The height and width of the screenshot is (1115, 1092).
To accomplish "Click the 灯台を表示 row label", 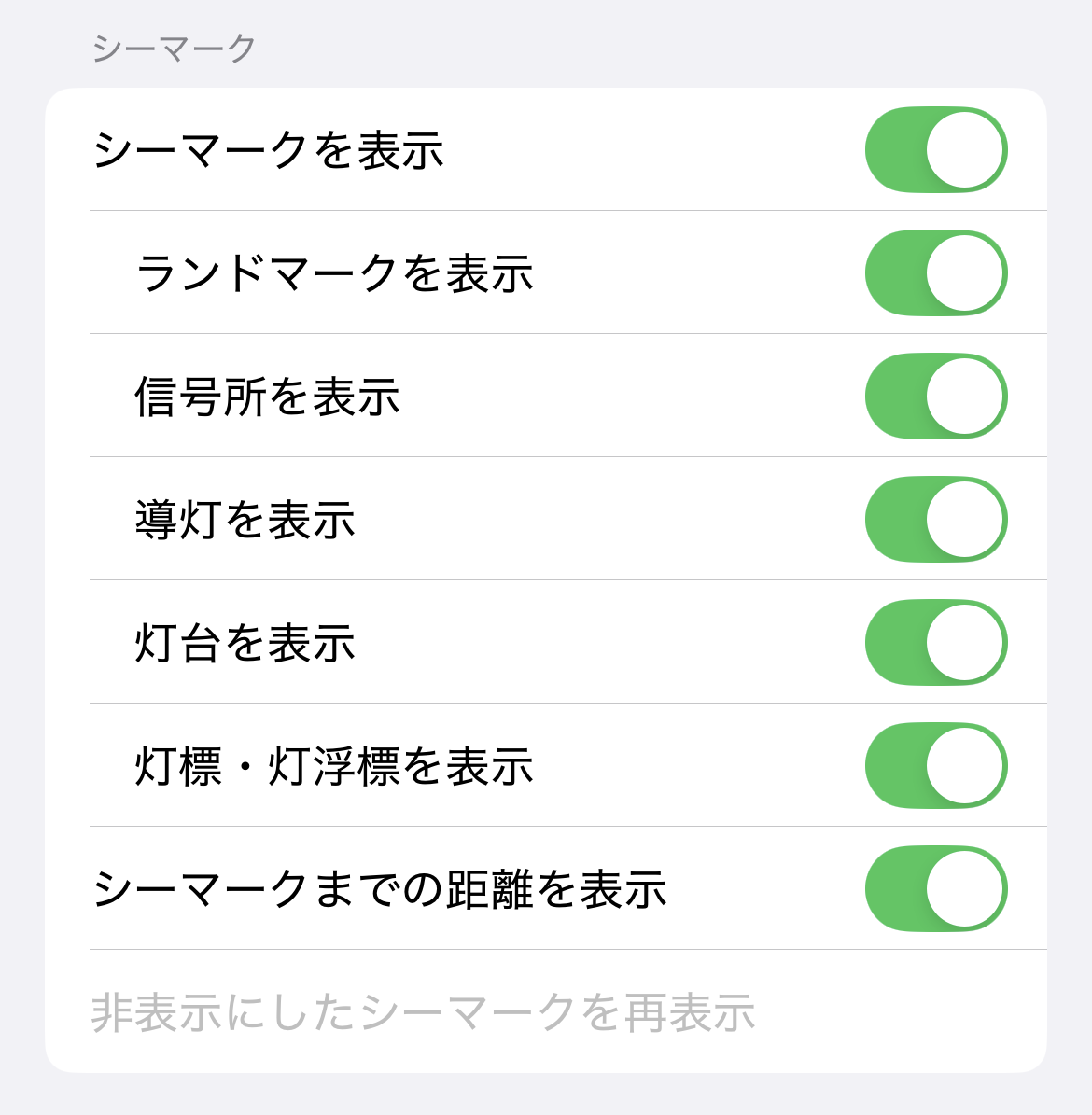I will tap(245, 643).
